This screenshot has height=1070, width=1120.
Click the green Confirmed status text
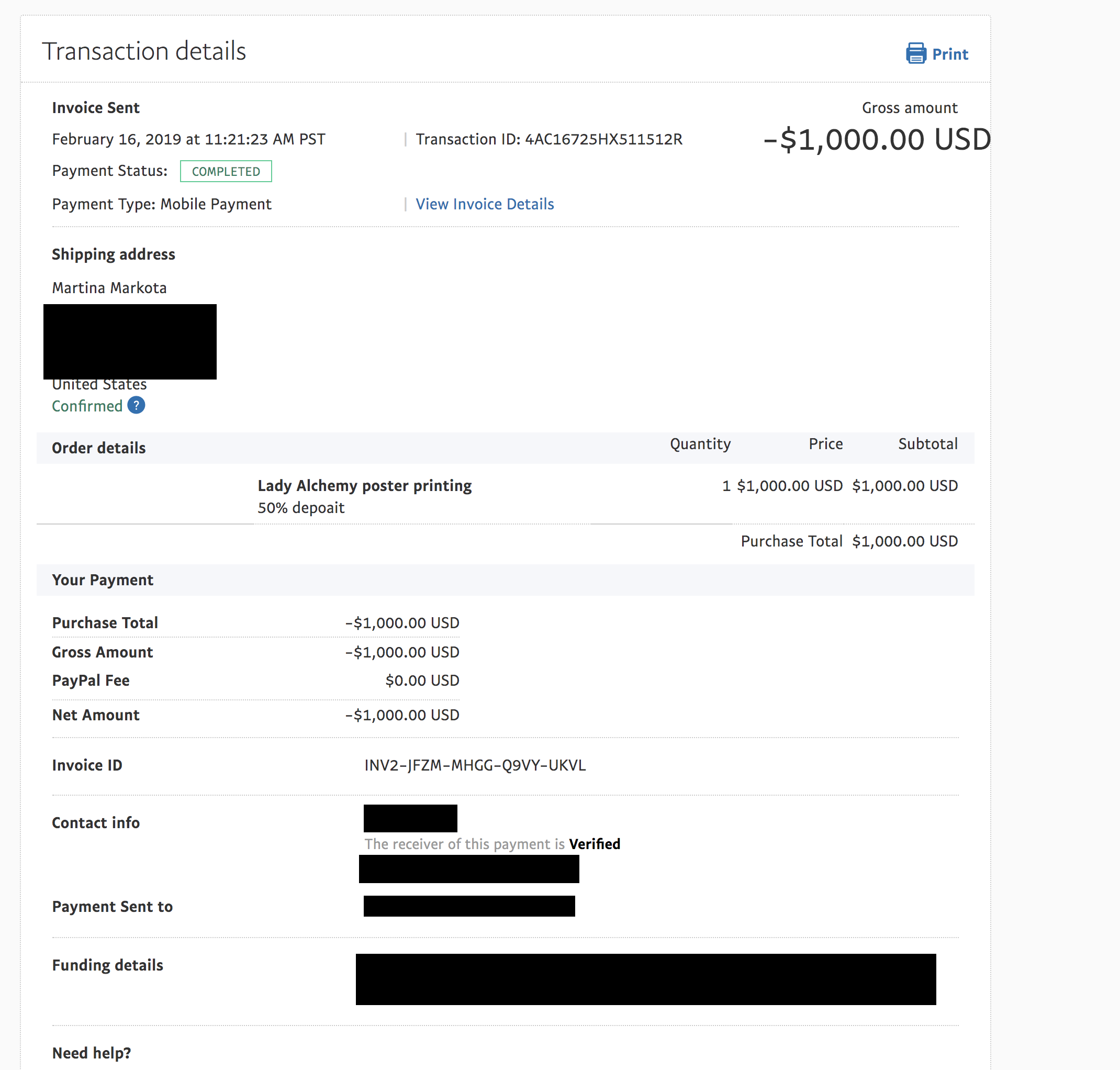point(87,406)
